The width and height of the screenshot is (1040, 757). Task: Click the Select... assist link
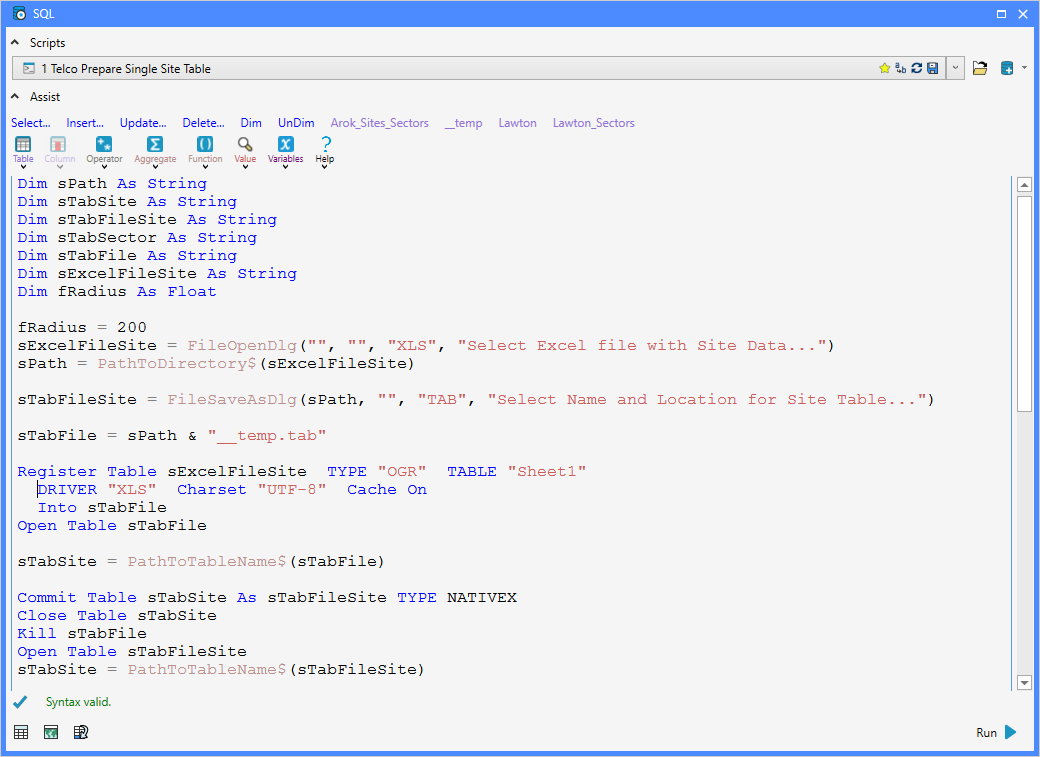(30, 122)
